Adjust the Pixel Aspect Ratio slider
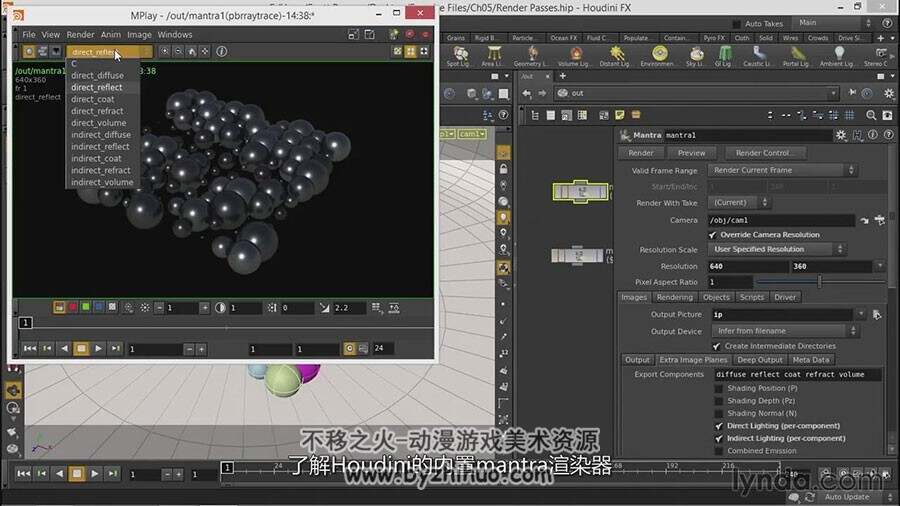 tap(820, 282)
